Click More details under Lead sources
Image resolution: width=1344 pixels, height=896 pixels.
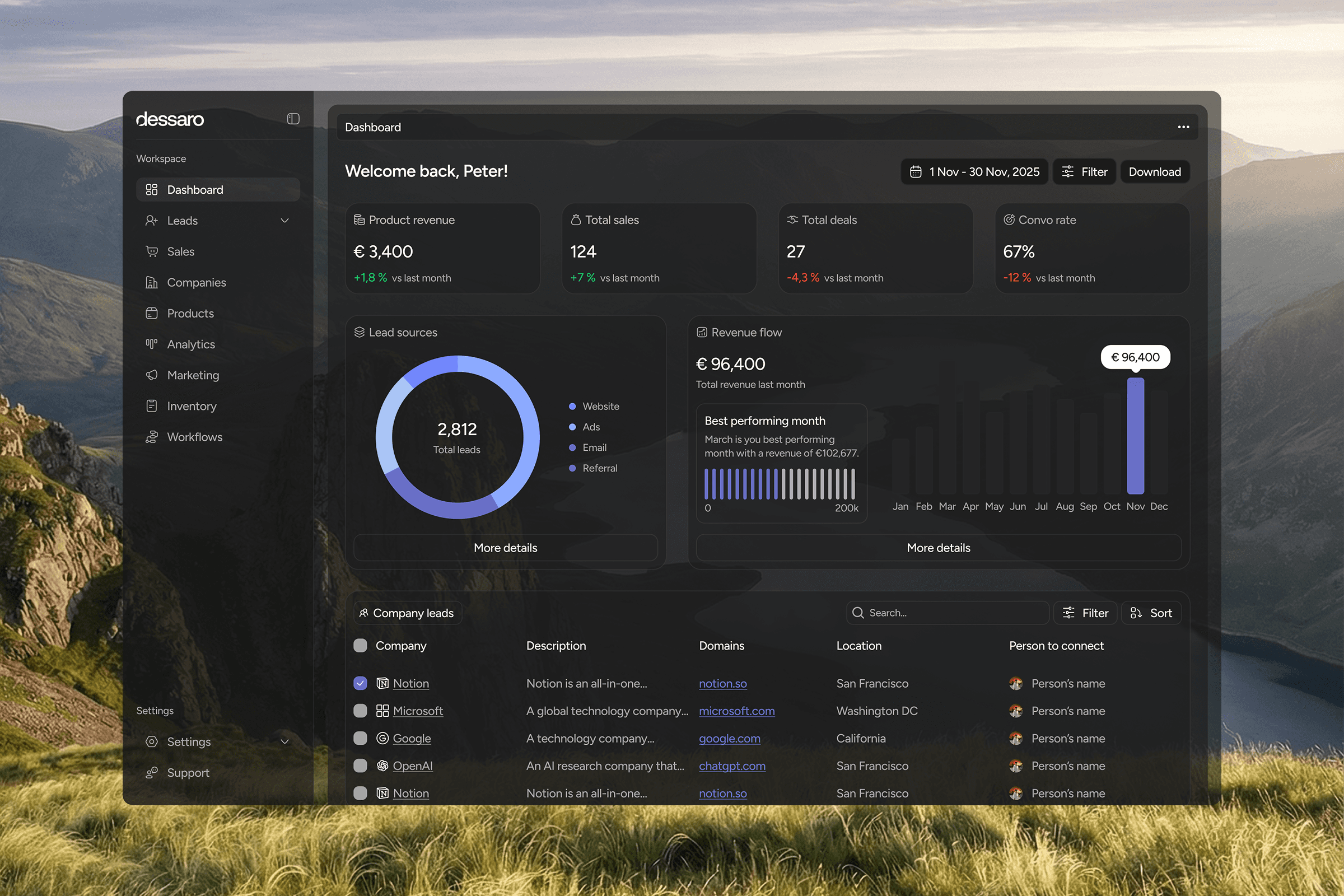(x=505, y=548)
